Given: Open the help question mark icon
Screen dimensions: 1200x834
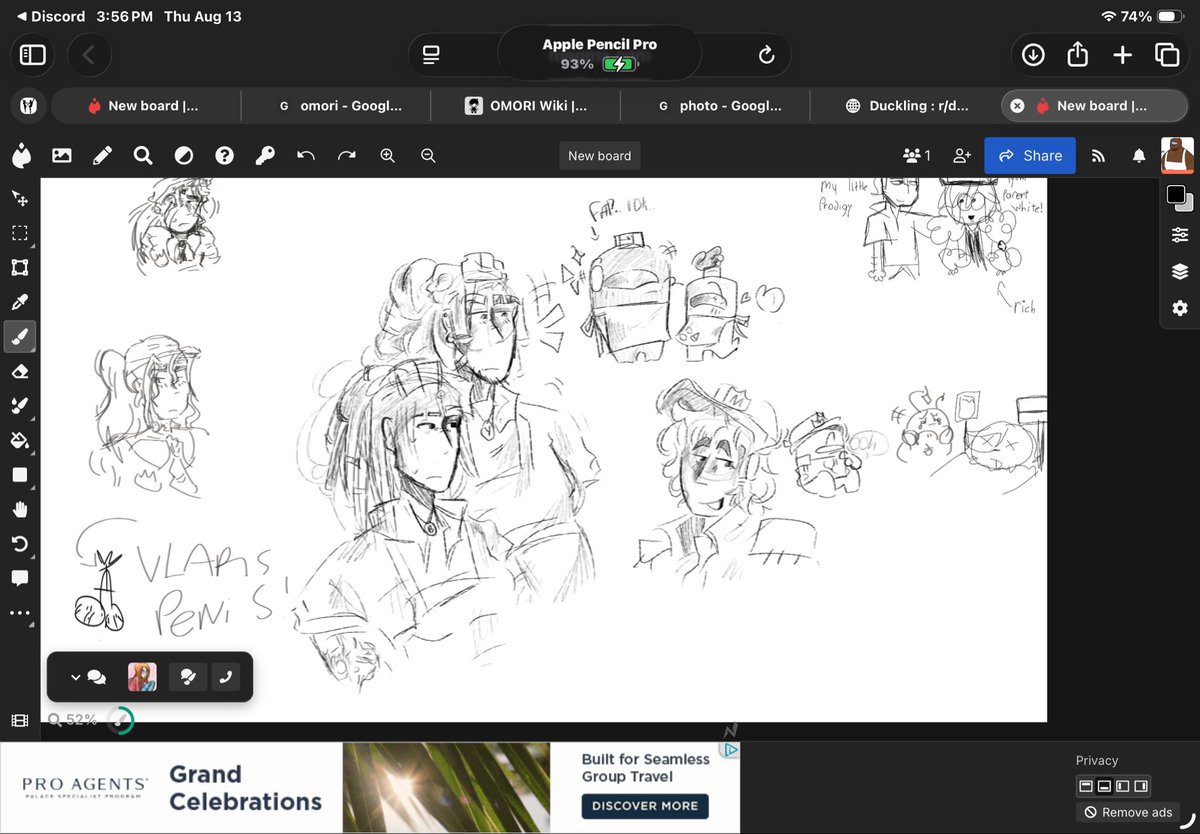Looking at the screenshot, I should 224,155.
